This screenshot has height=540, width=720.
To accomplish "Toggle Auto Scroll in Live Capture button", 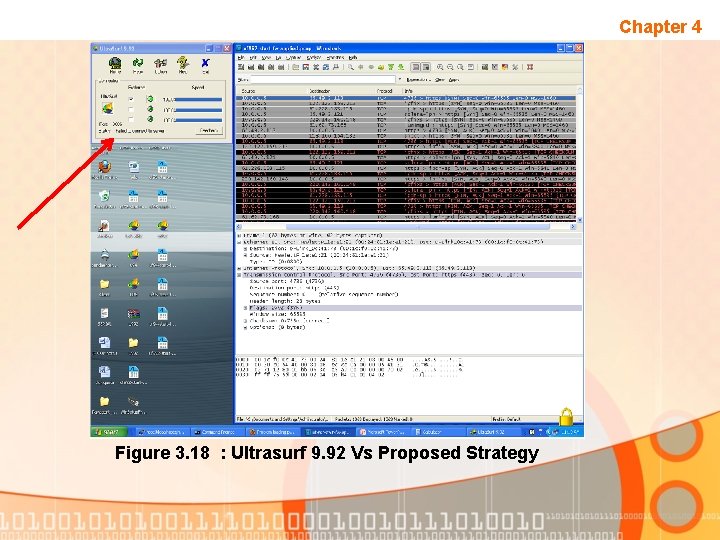I will coord(426,67).
